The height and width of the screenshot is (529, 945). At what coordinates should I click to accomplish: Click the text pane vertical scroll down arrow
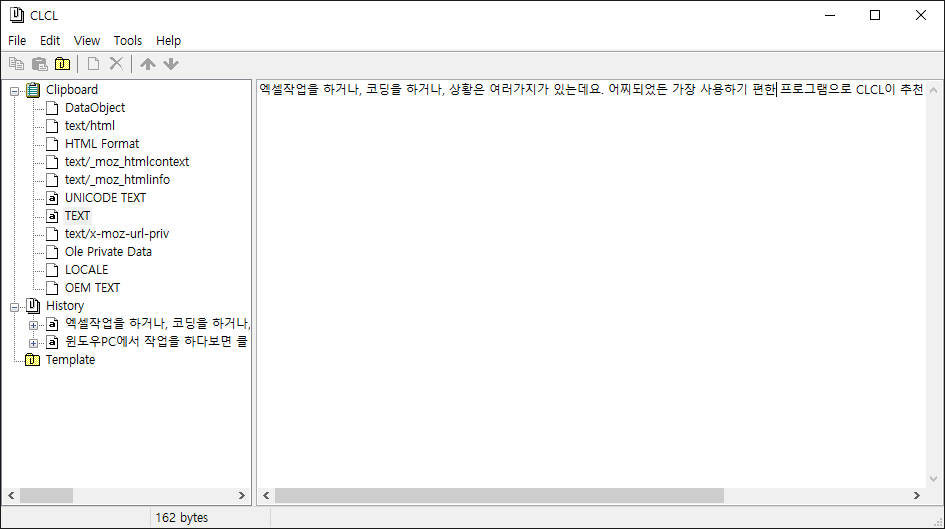pyautogui.click(x=934, y=479)
